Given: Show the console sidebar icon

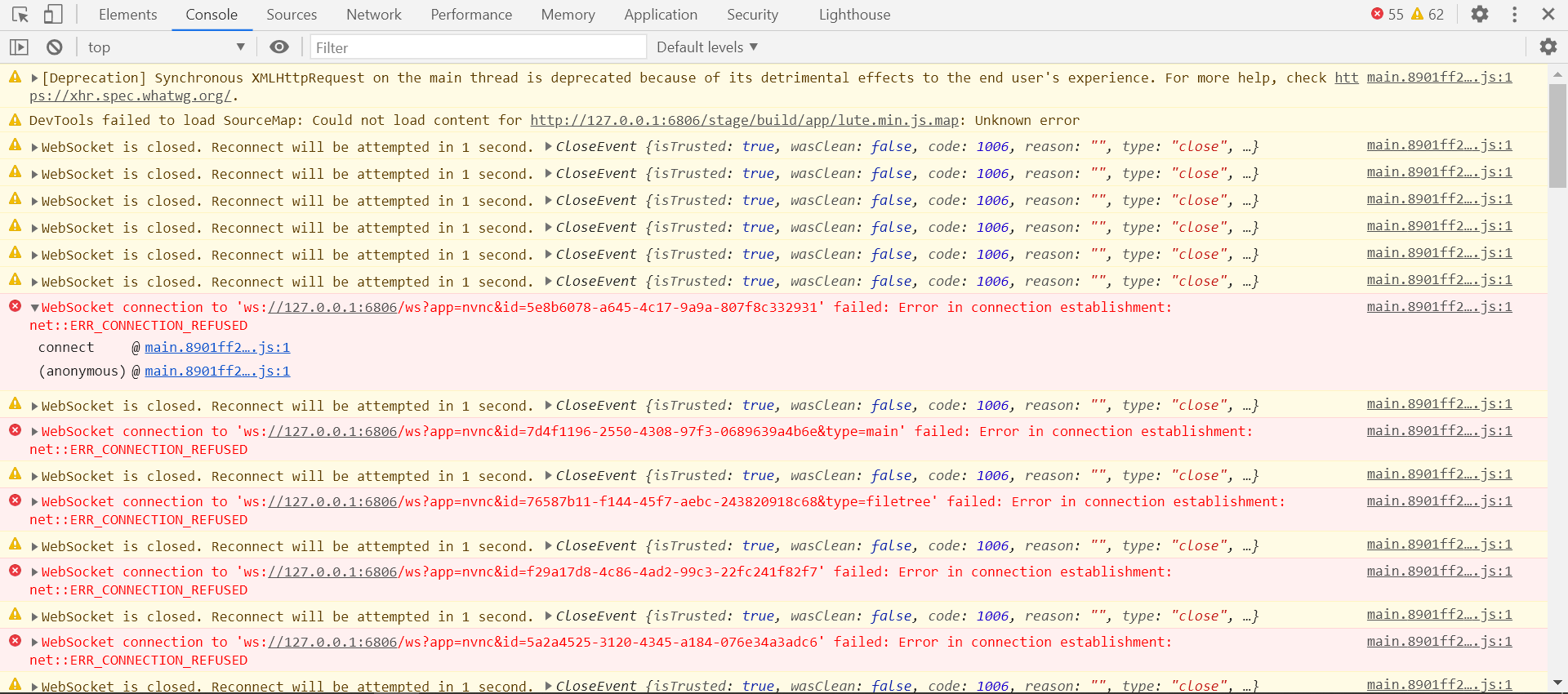Looking at the screenshot, I should [19, 47].
